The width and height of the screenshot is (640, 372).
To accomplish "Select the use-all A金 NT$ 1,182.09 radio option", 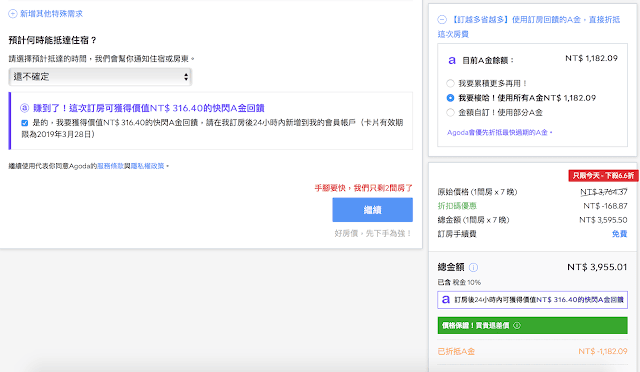I will [450, 98].
